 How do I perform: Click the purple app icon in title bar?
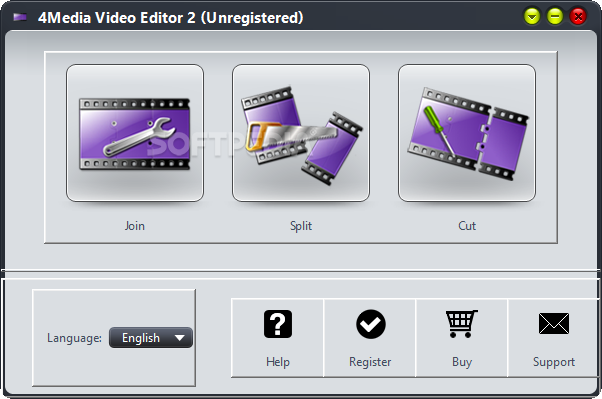[x=20, y=17]
